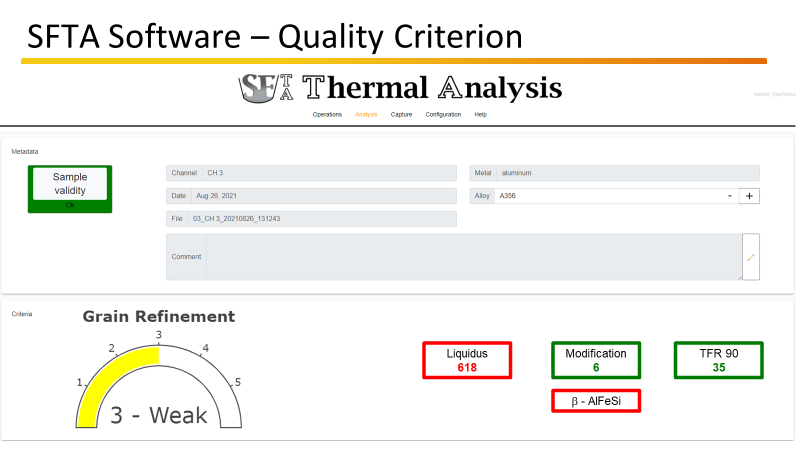Click the plus button beside Alloy
The height and width of the screenshot is (450, 800).
[x=750, y=196]
